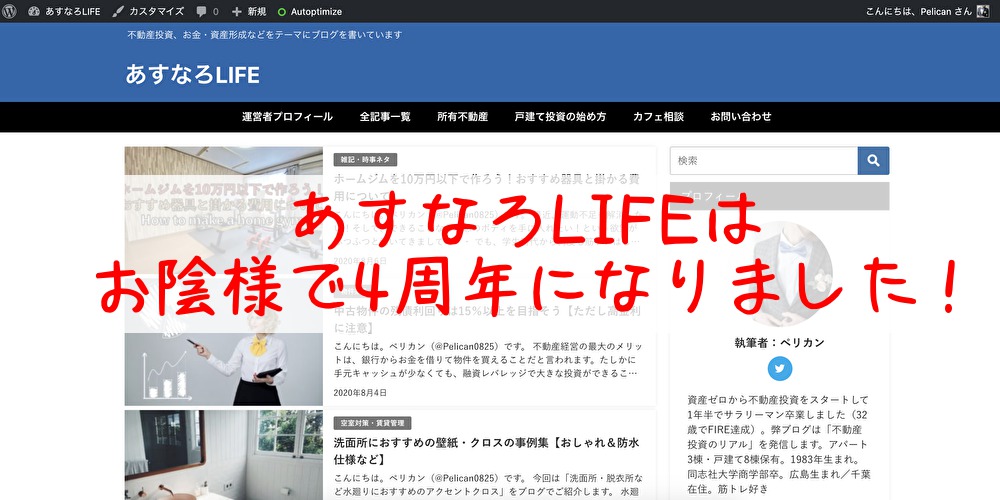1000x500 pixels.
Task: Click the brush icon beside カスタマイズ
Action: pyautogui.click(x=118, y=11)
